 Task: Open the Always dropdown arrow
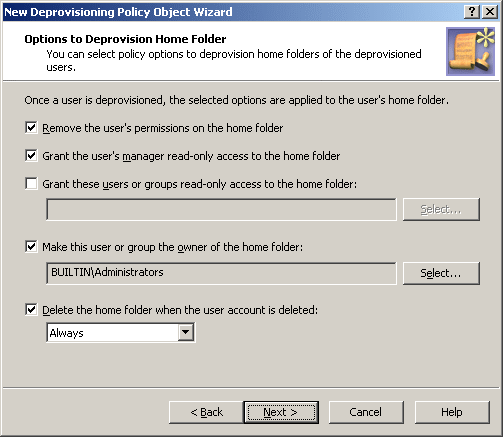click(x=186, y=332)
